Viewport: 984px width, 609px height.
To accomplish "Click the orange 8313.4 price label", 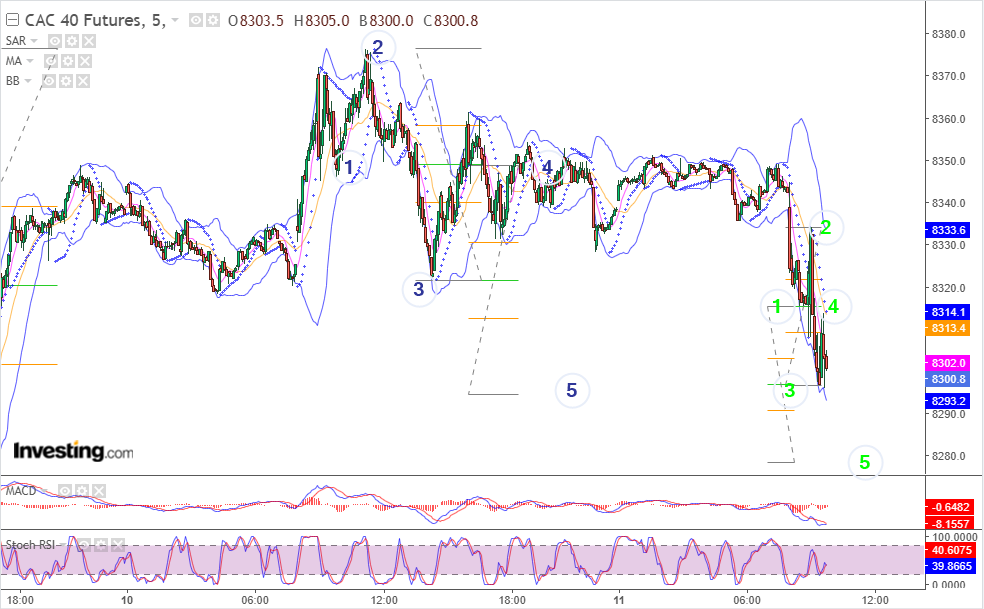I will coord(948,328).
